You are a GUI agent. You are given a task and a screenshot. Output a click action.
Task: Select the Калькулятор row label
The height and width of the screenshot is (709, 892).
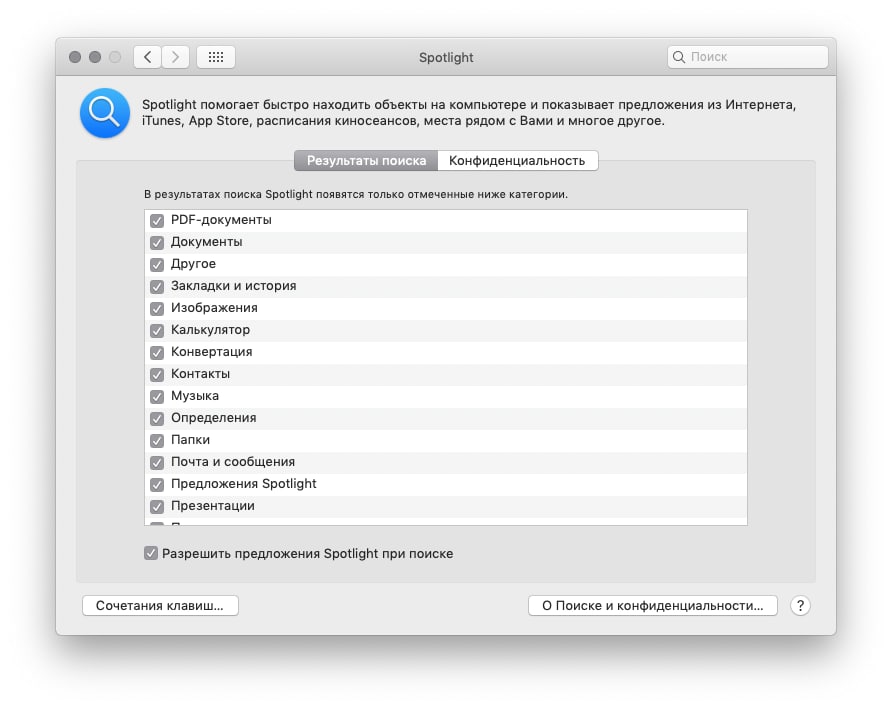tap(210, 329)
